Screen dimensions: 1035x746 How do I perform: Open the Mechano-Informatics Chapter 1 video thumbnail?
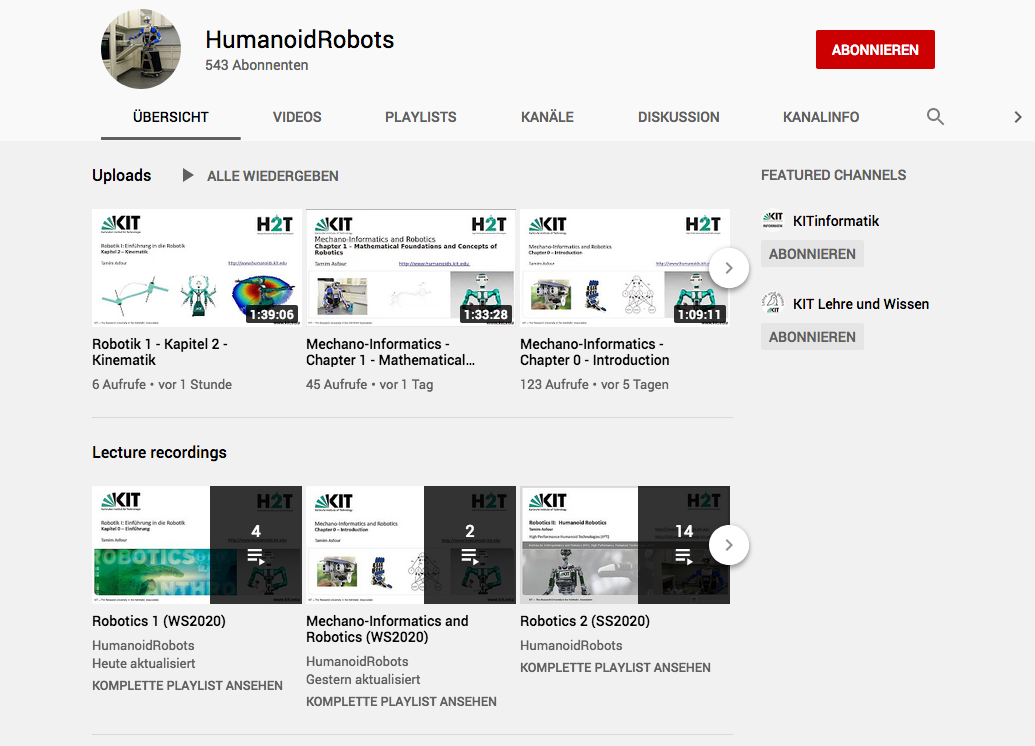(x=411, y=267)
